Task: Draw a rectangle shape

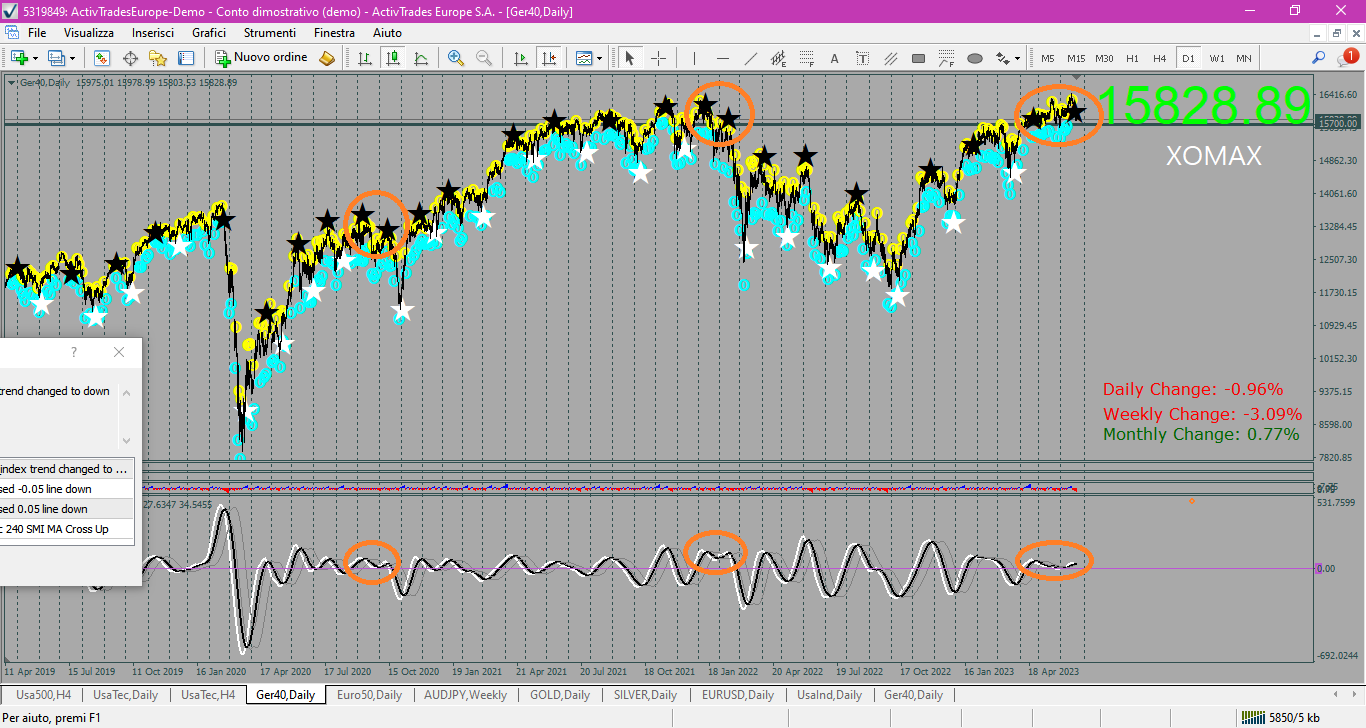Action: pos(919,58)
